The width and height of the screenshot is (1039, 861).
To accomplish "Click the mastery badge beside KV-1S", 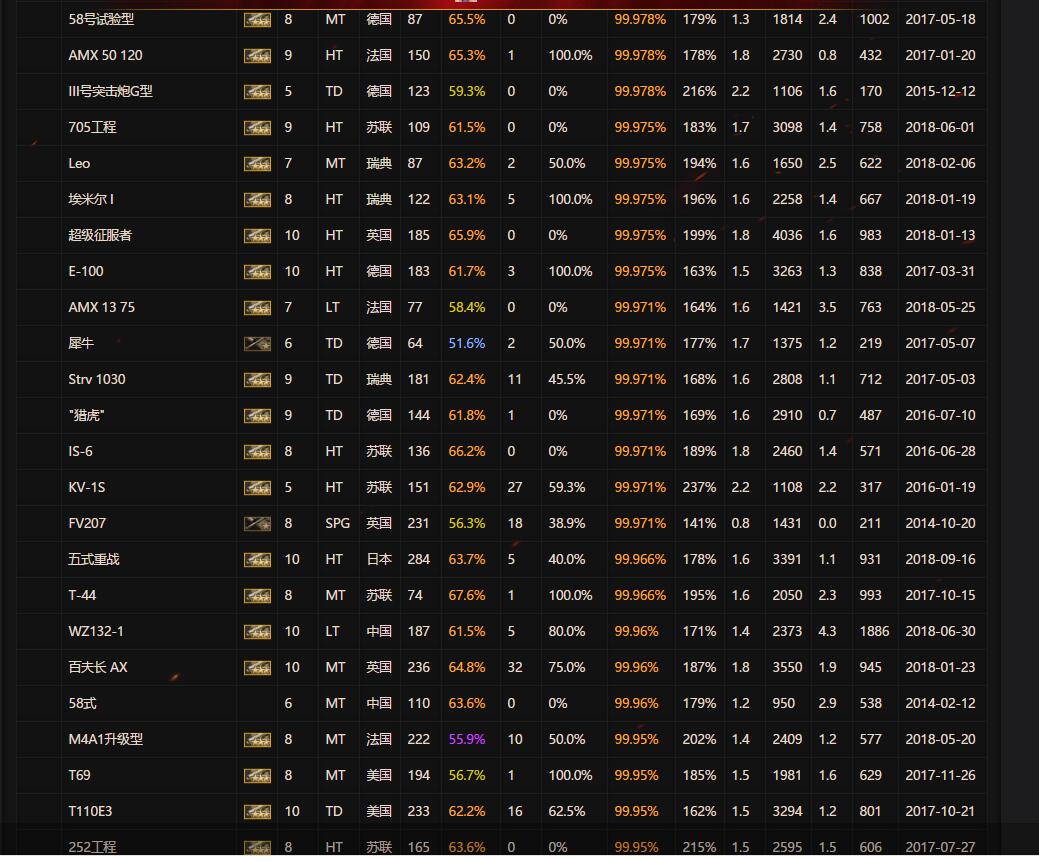I will click(257, 488).
